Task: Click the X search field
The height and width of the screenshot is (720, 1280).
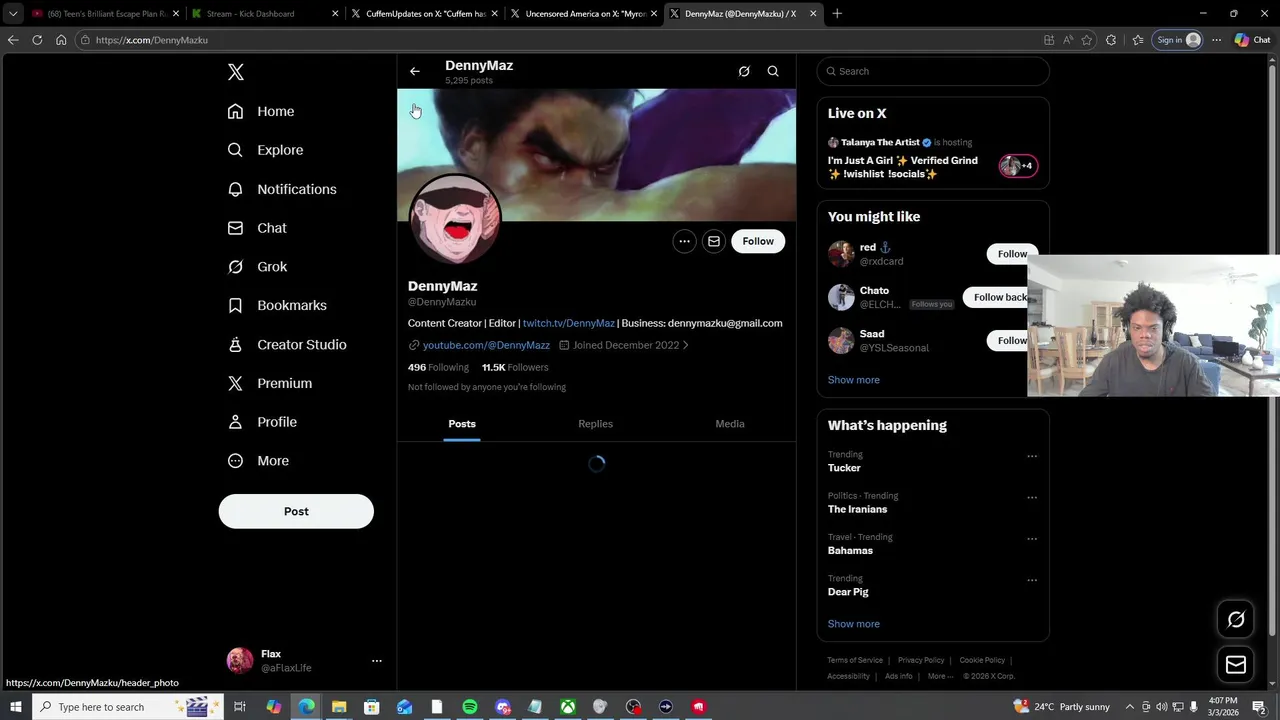Action: coord(933,71)
